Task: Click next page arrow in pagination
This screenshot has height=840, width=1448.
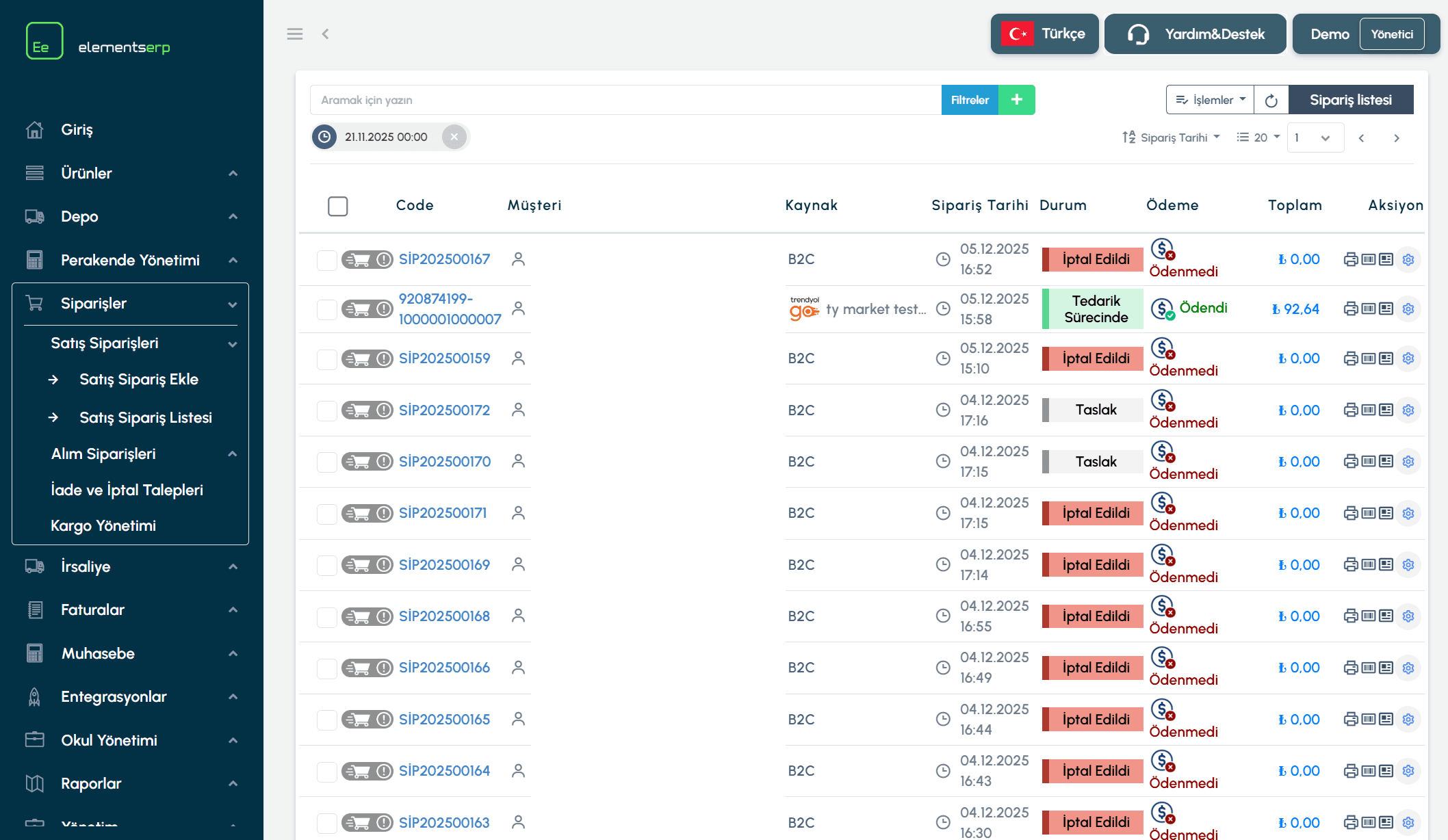Action: click(1396, 138)
